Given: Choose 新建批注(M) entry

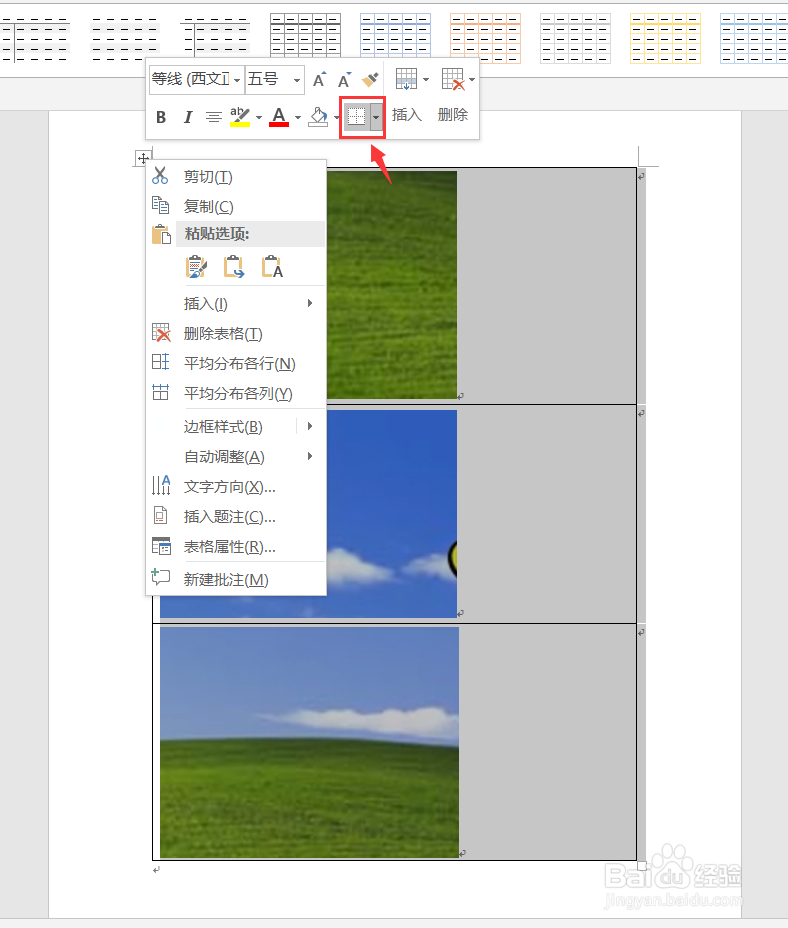Looking at the screenshot, I should pyautogui.click(x=226, y=579).
